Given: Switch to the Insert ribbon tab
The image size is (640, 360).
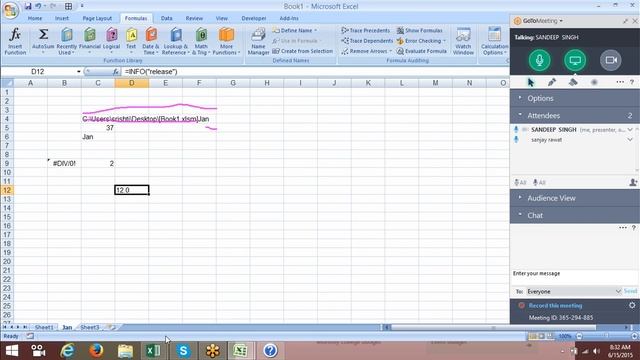Looking at the screenshot, I should pyautogui.click(x=62, y=18).
